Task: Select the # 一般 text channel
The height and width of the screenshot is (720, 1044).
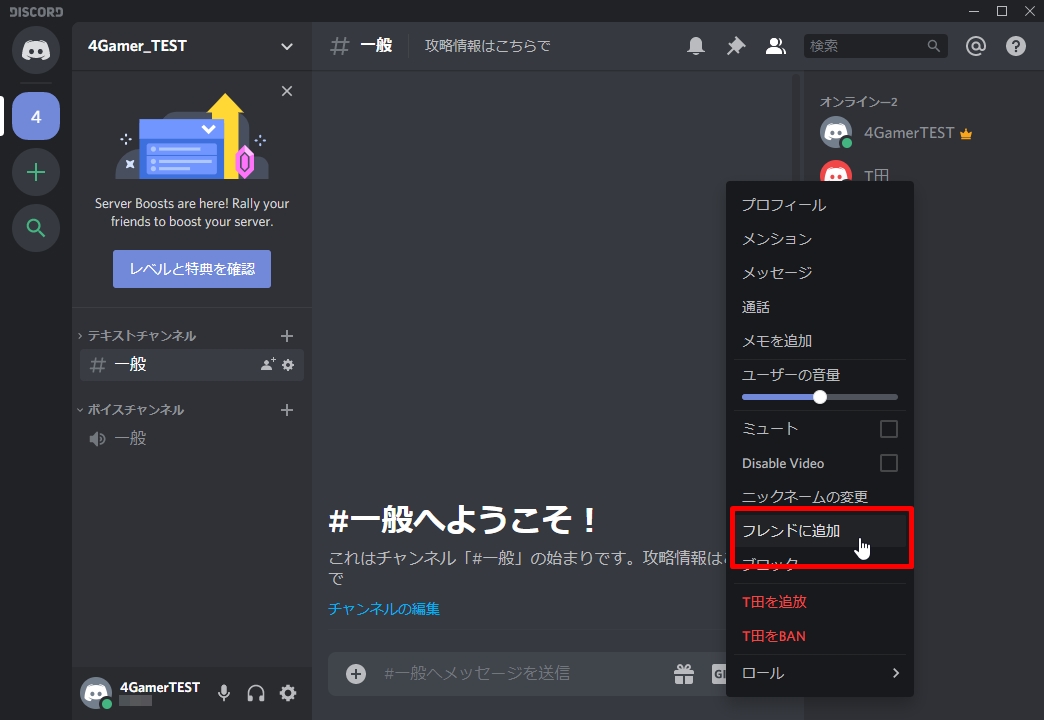Action: coord(192,364)
